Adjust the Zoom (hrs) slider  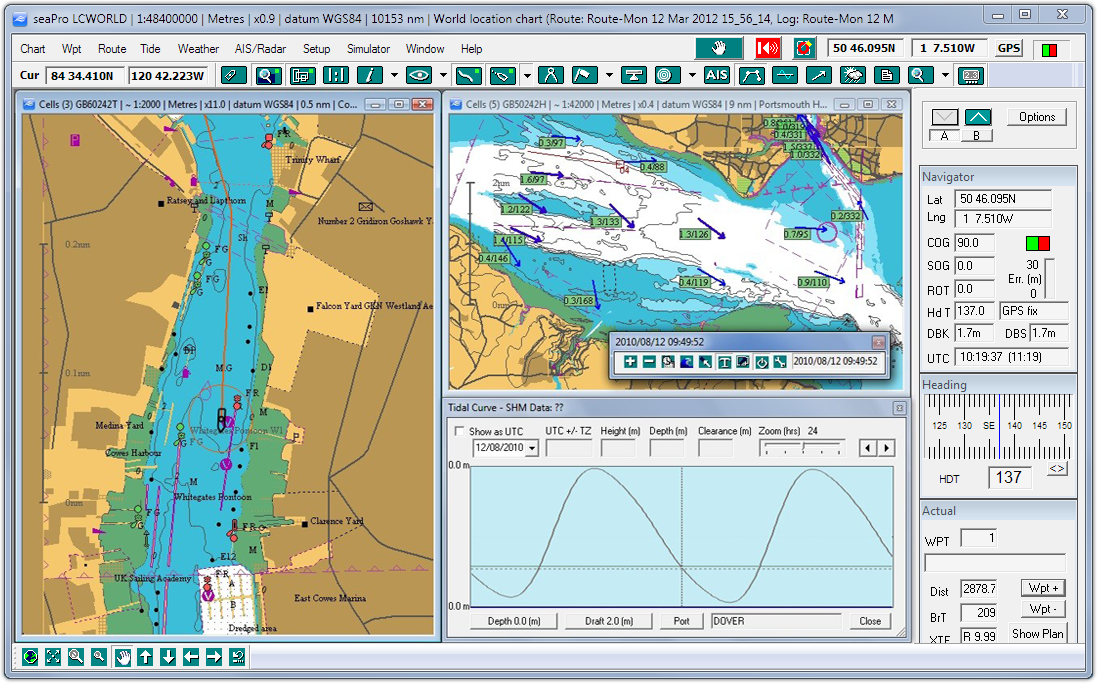801,448
